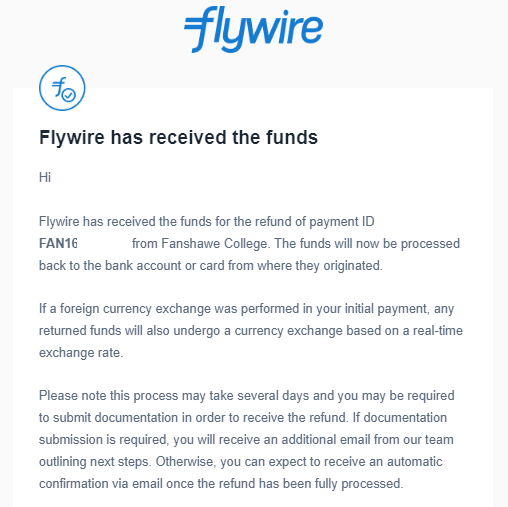Click the line starting 'Please note this process'
This screenshot has height=507, width=508.
pyautogui.click(x=247, y=396)
